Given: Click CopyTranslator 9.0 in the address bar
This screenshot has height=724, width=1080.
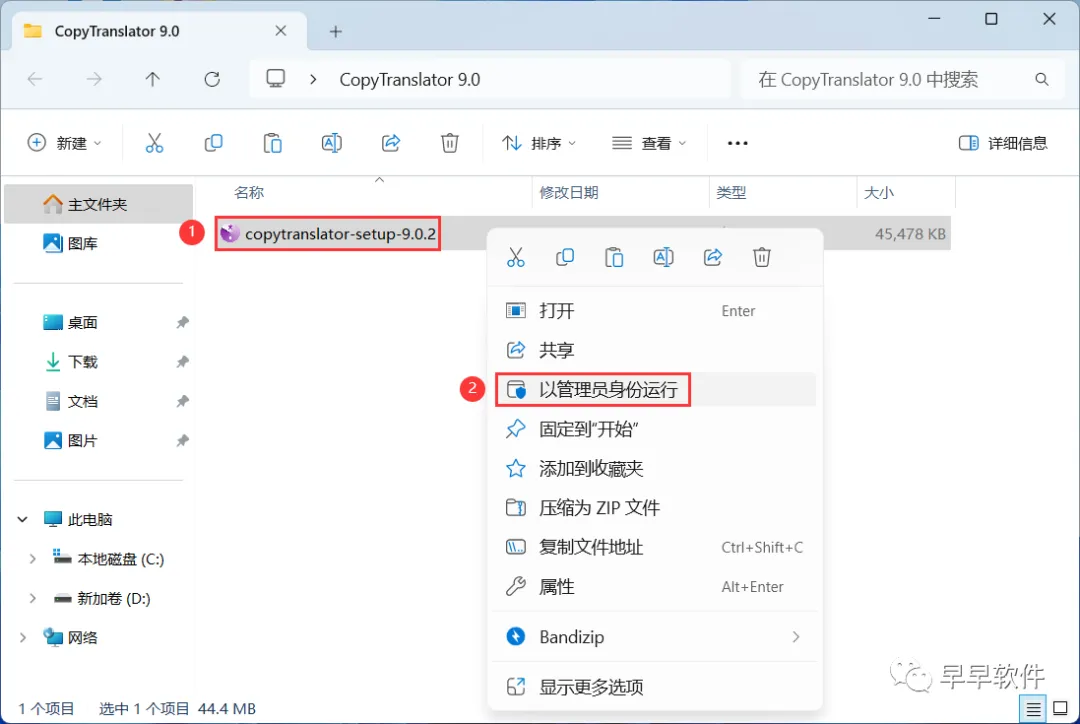Looking at the screenshot, I should point(410,79).
